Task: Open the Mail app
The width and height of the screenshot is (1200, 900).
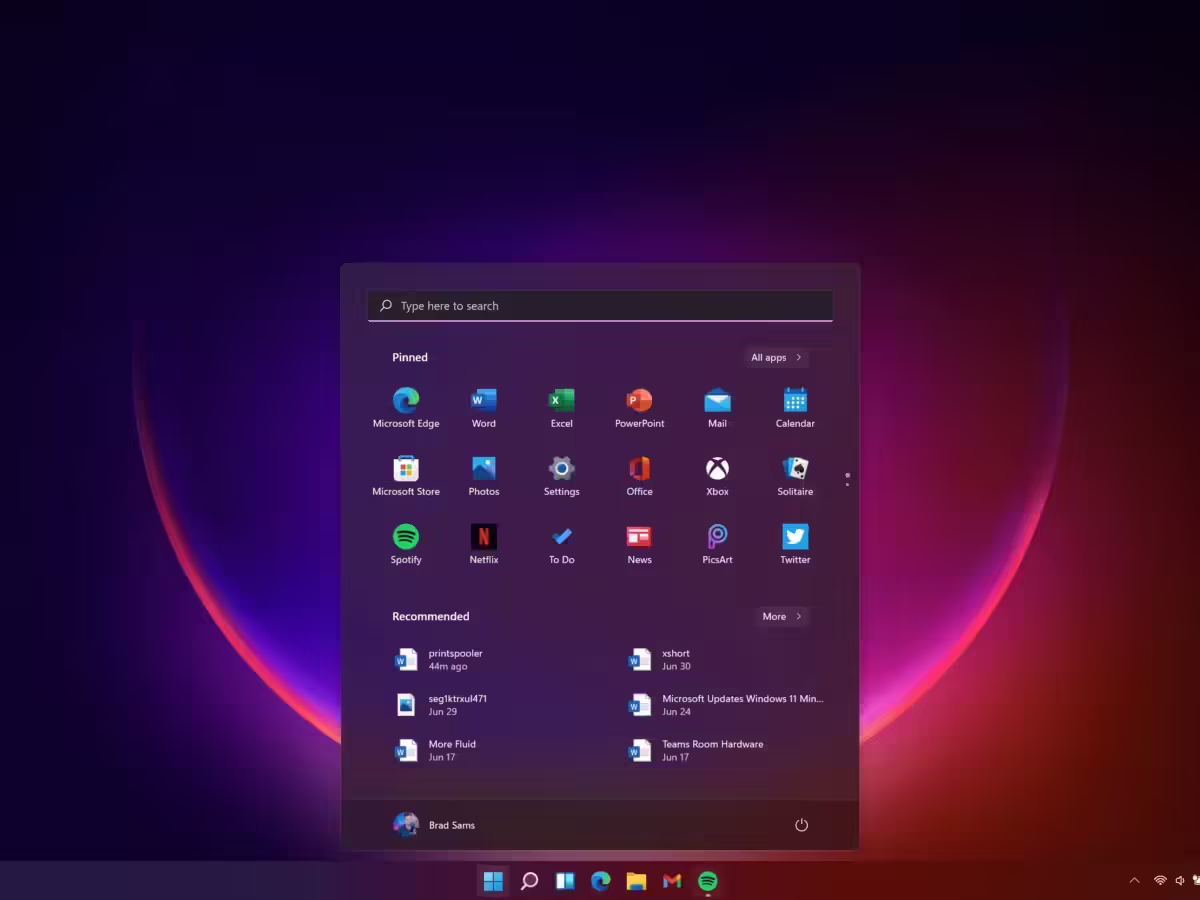Action: (718, 408)
